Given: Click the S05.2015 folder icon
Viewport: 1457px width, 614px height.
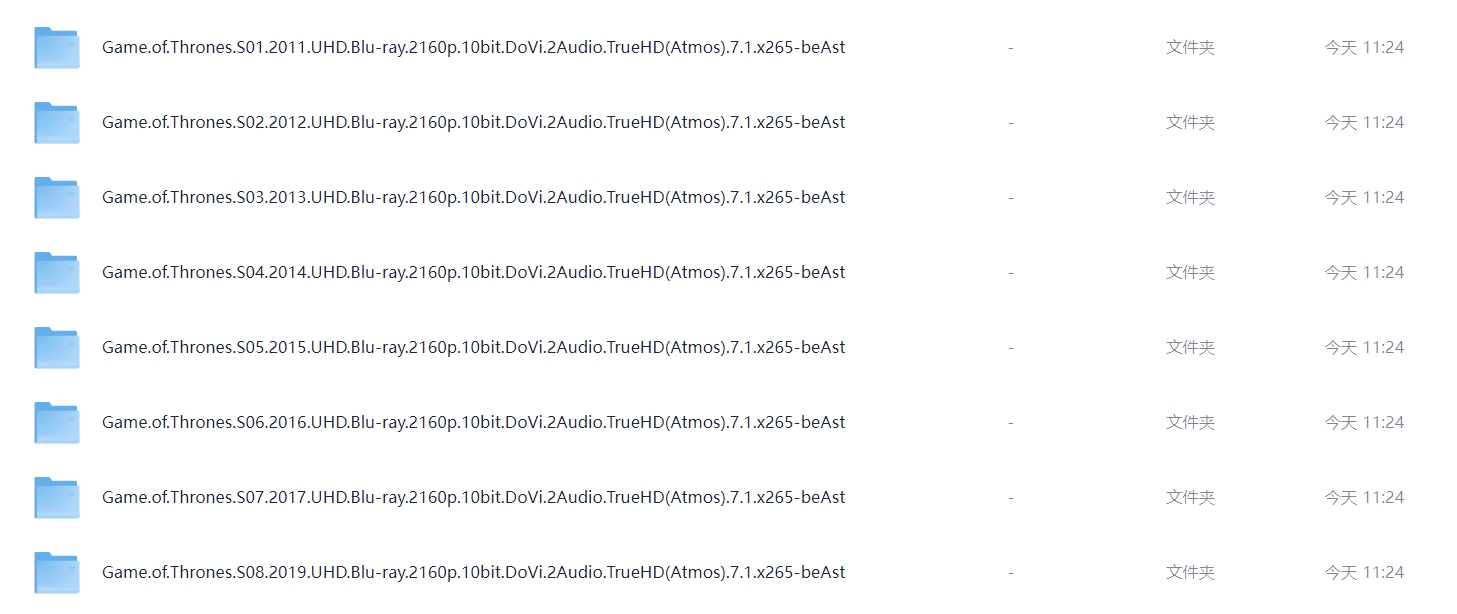Looking at the screenshot, I should click(57, 347).
